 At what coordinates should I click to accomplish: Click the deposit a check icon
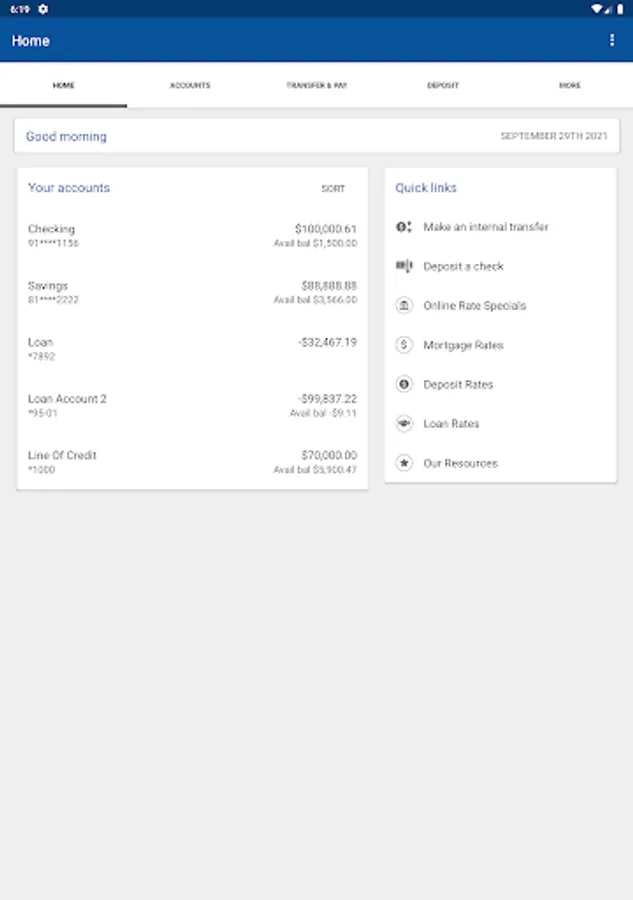tap(404, 266)
